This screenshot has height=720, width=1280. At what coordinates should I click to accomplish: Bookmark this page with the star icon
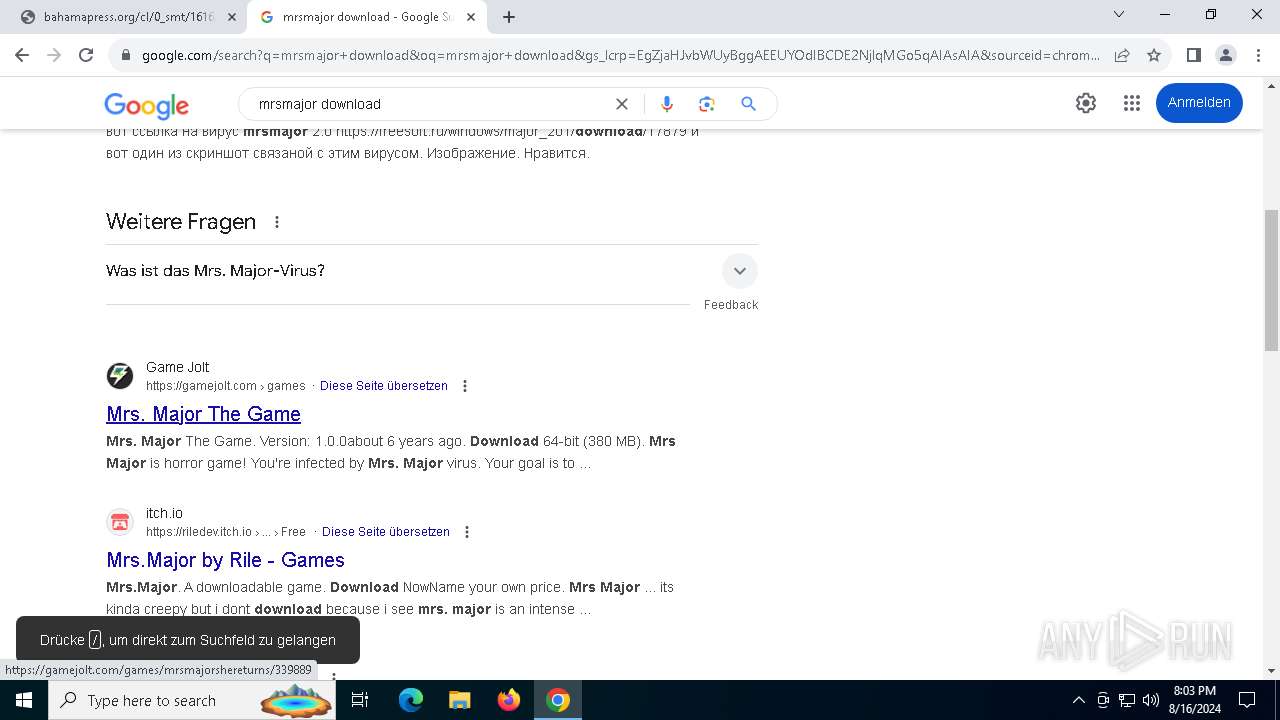coord(1154,55)
